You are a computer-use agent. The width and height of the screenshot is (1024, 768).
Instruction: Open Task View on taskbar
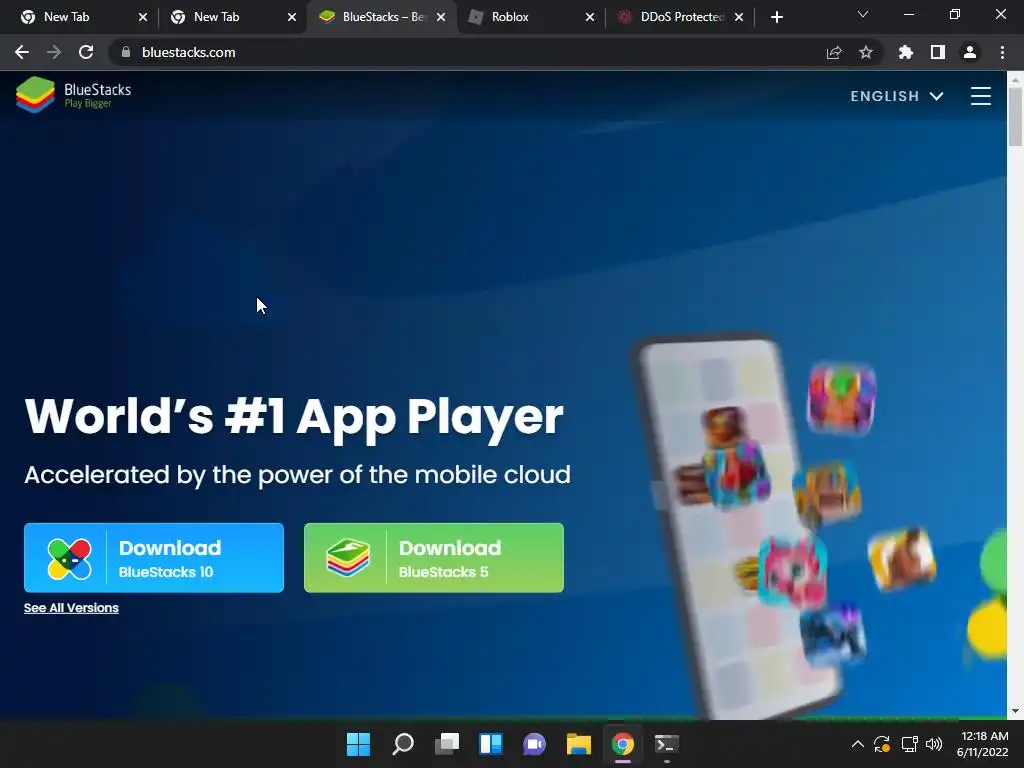click(447, 744)
